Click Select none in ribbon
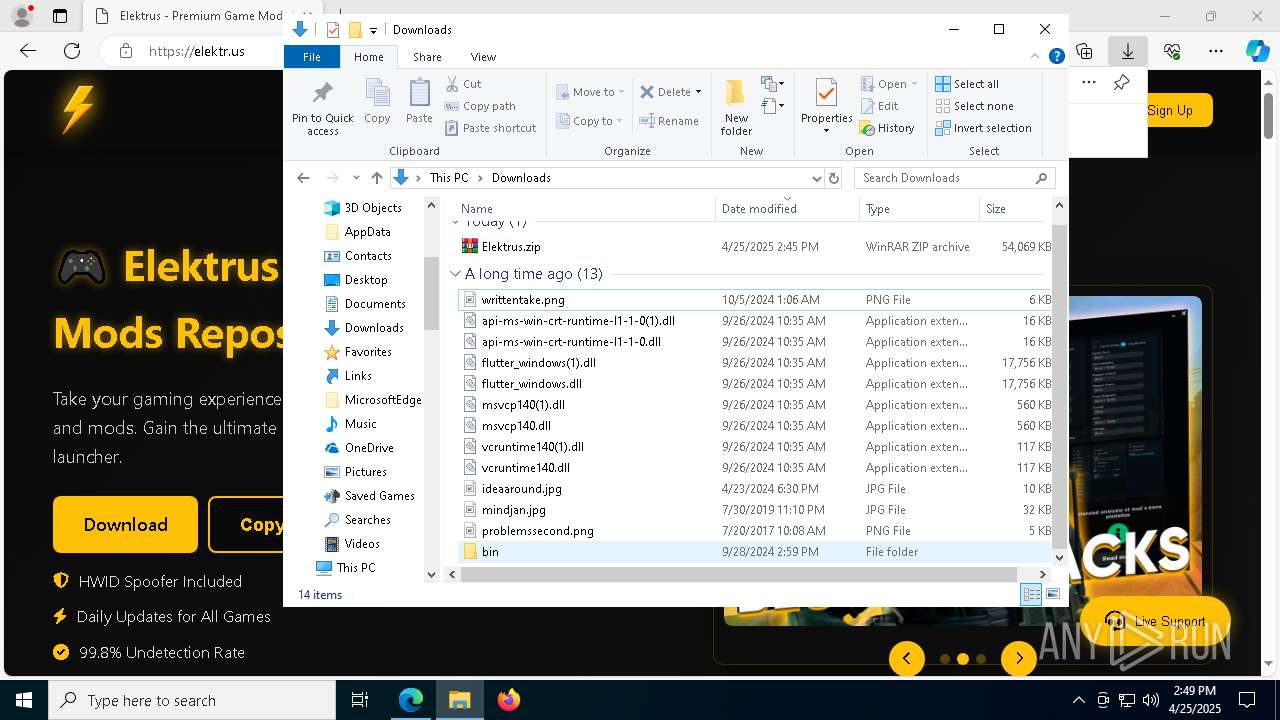Viewport: 1280px width, 720px height. point(974,106)
